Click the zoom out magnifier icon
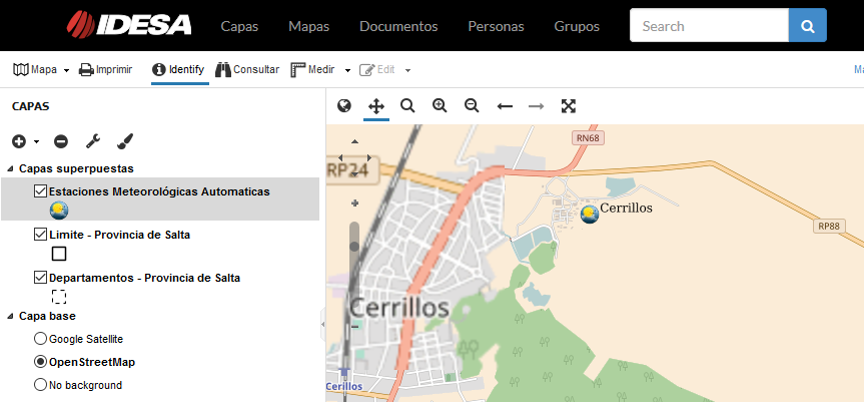864x402 pixels. tap(472, 106)
